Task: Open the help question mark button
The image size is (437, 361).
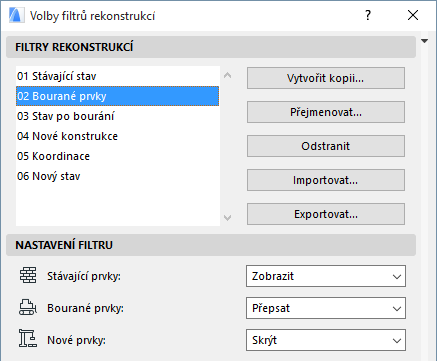Action: (368, 15)
